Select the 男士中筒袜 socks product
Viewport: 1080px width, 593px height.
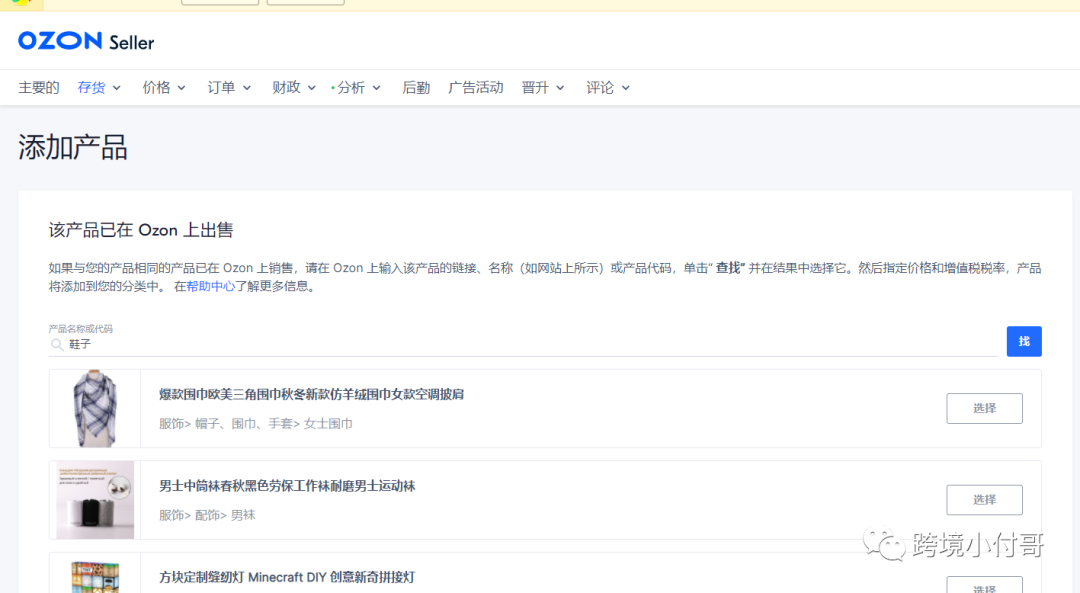pos(984,500)
